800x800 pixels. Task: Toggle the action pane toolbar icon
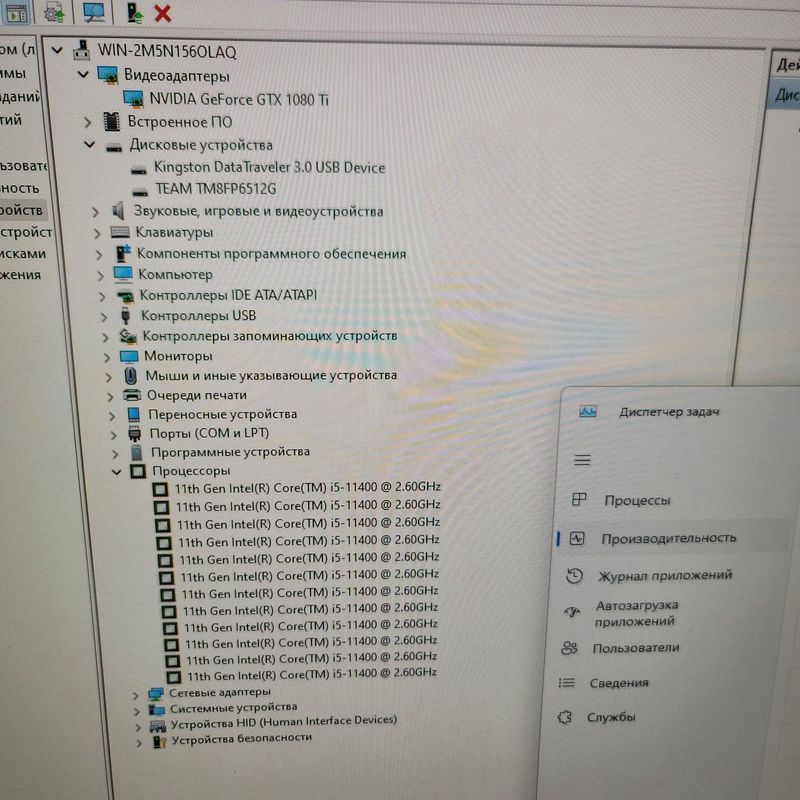click(x=17, y=12)
